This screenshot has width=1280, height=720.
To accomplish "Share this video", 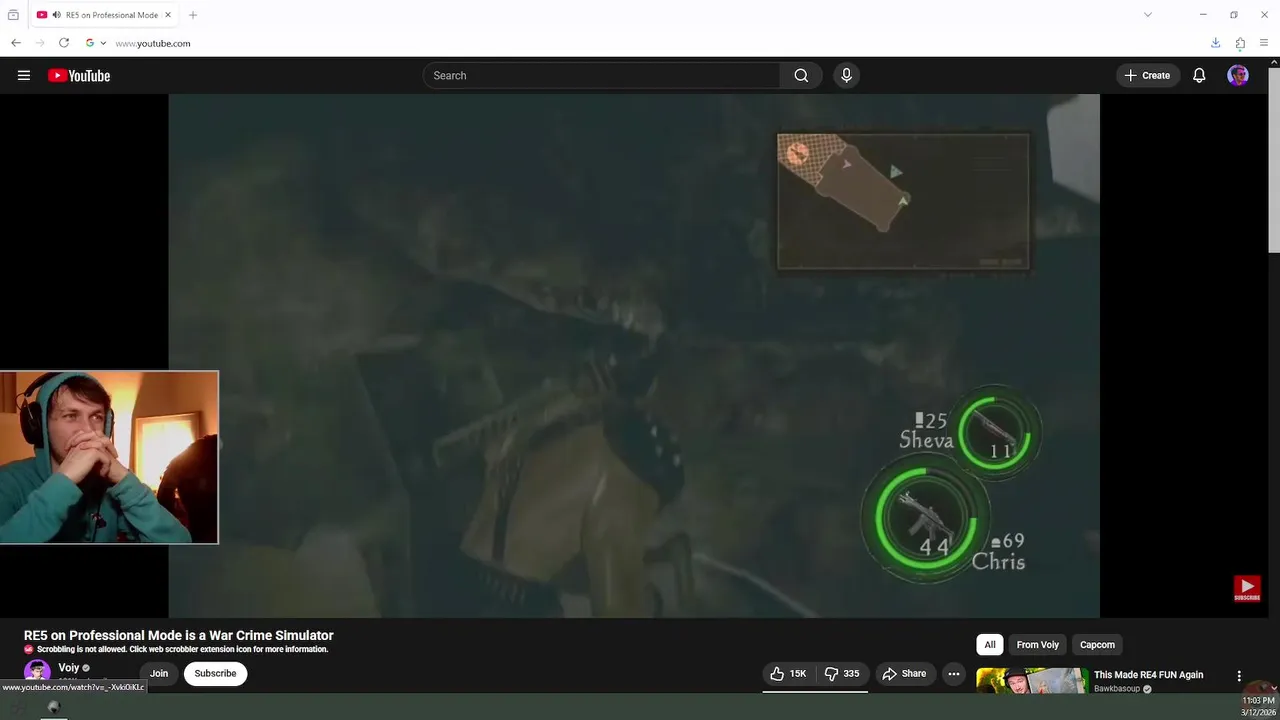I will [904, 674].
